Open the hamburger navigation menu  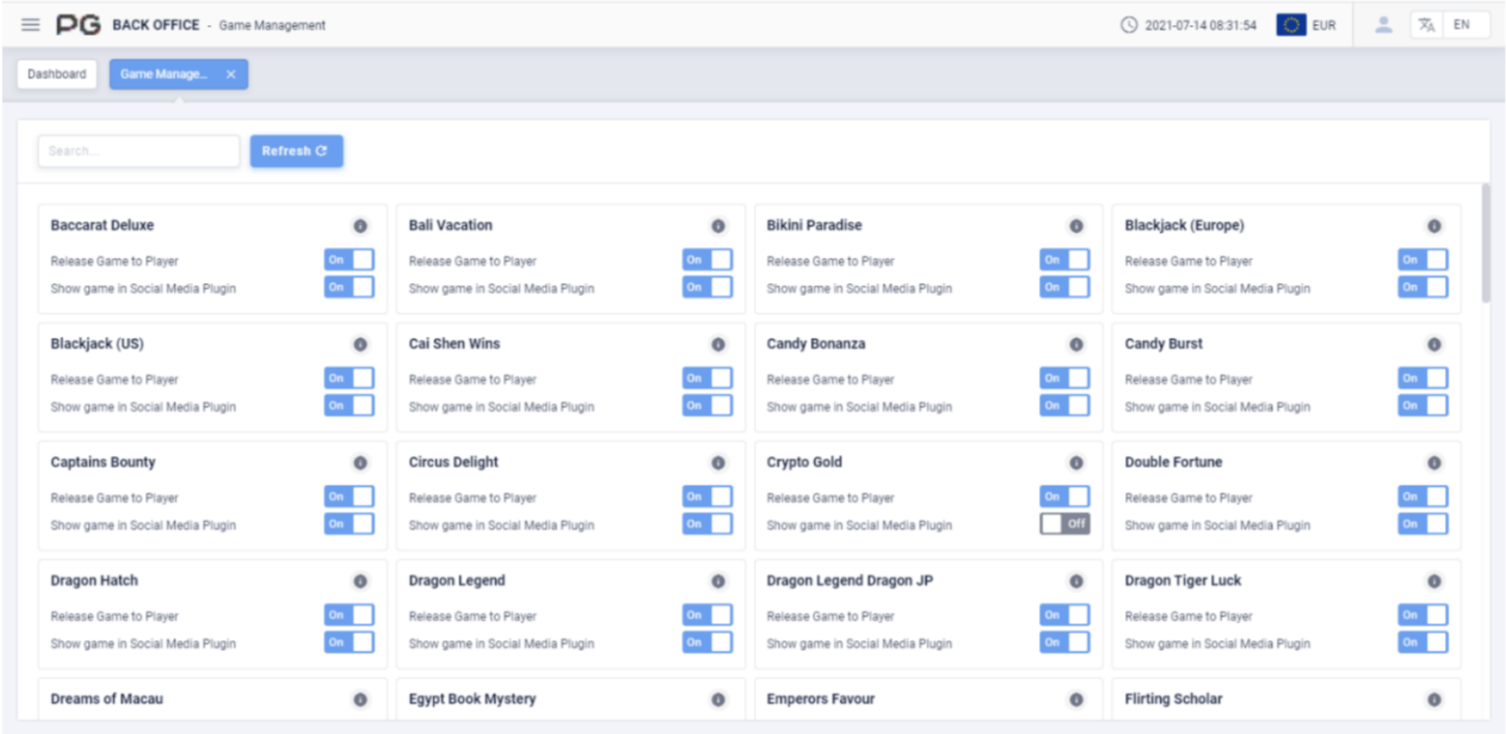(30, 25)
